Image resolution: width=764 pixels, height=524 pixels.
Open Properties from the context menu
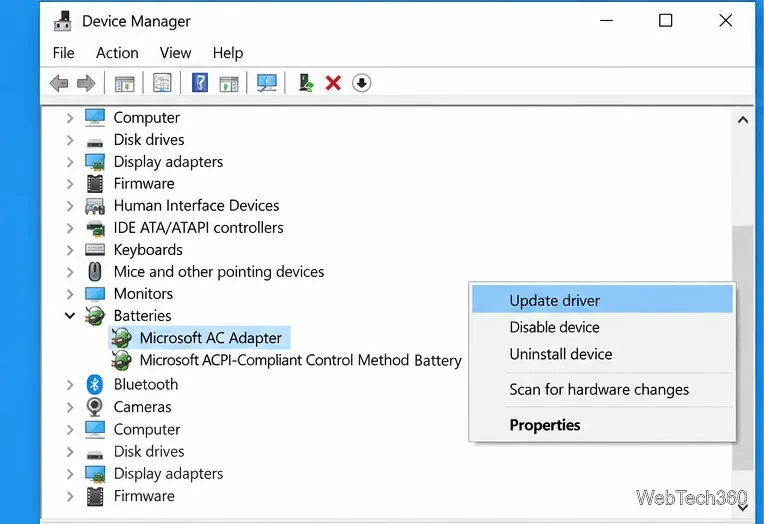(602, 425)
